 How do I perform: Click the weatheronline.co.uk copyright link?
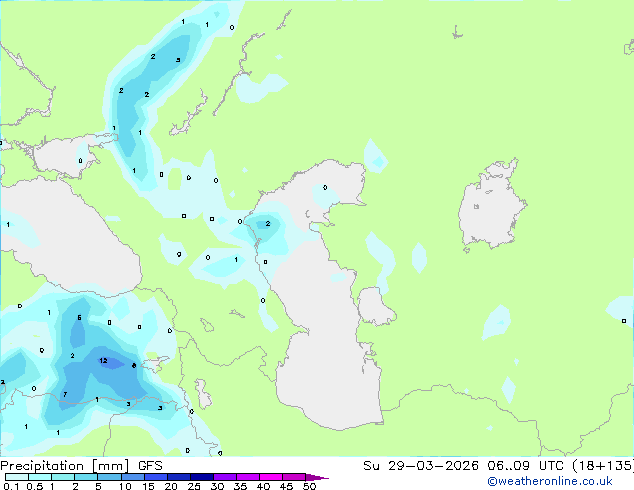550,481
